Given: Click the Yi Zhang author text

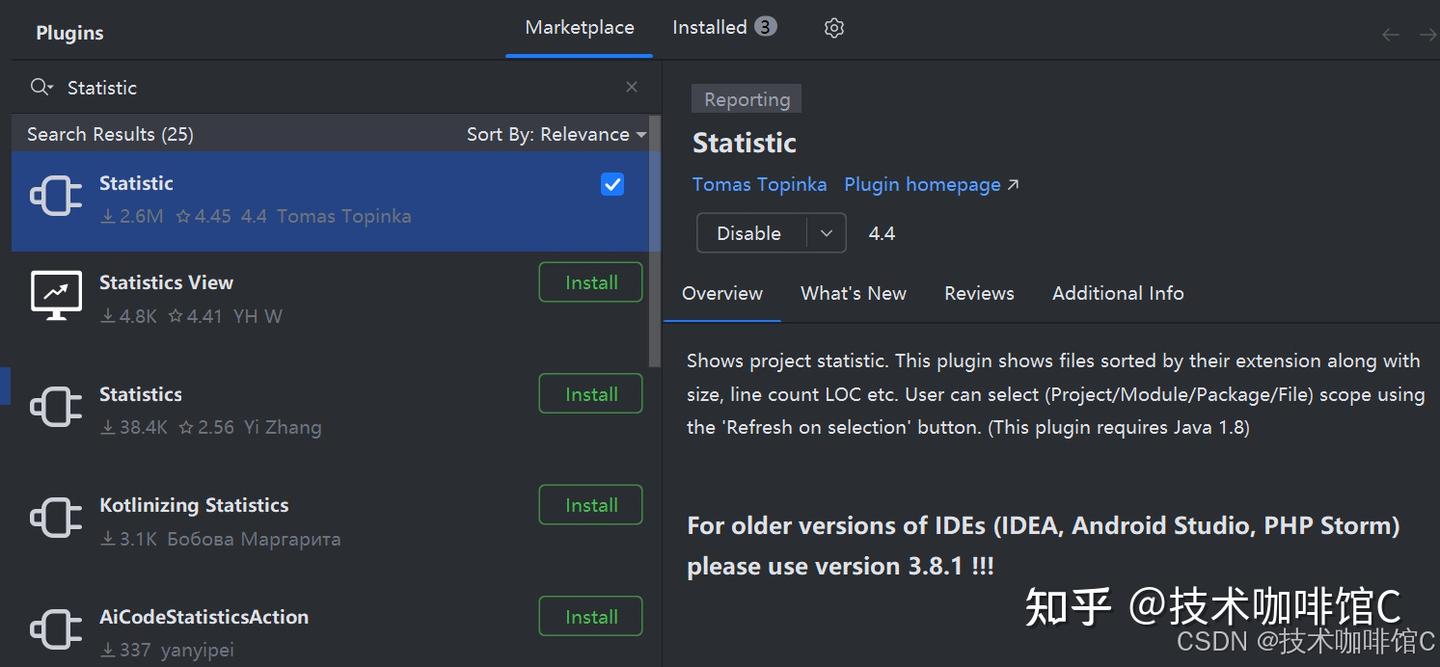Looking at the screenshot, I should (283, 427).
